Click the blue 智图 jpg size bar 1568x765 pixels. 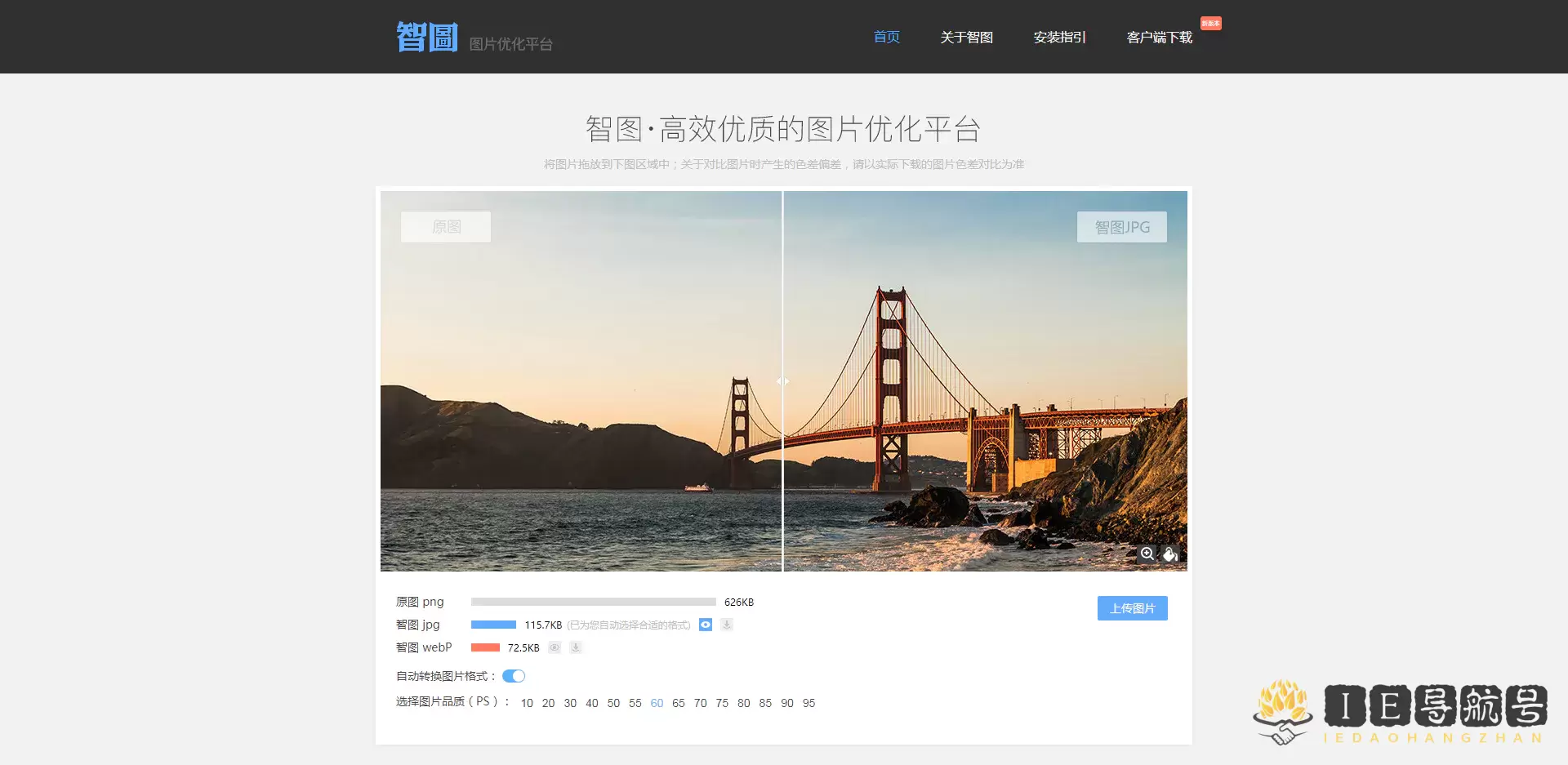[x=493, y=625]
